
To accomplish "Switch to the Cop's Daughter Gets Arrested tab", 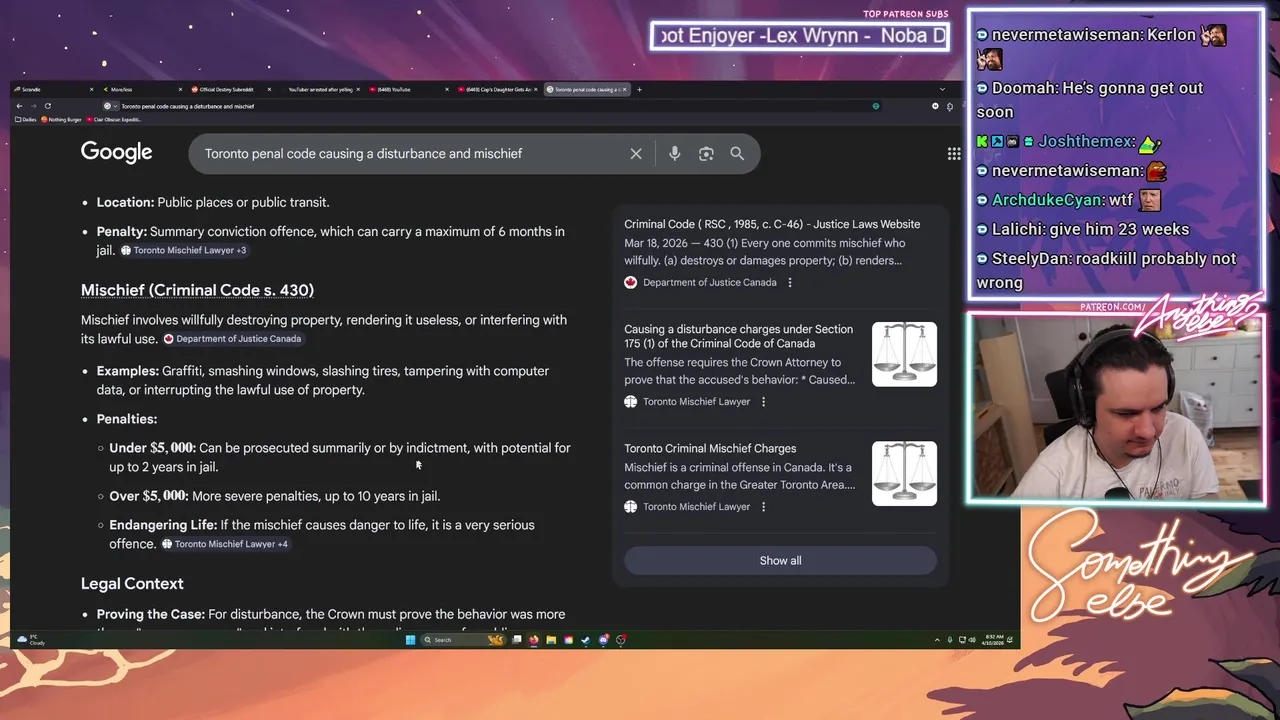I will pos(498,89).
